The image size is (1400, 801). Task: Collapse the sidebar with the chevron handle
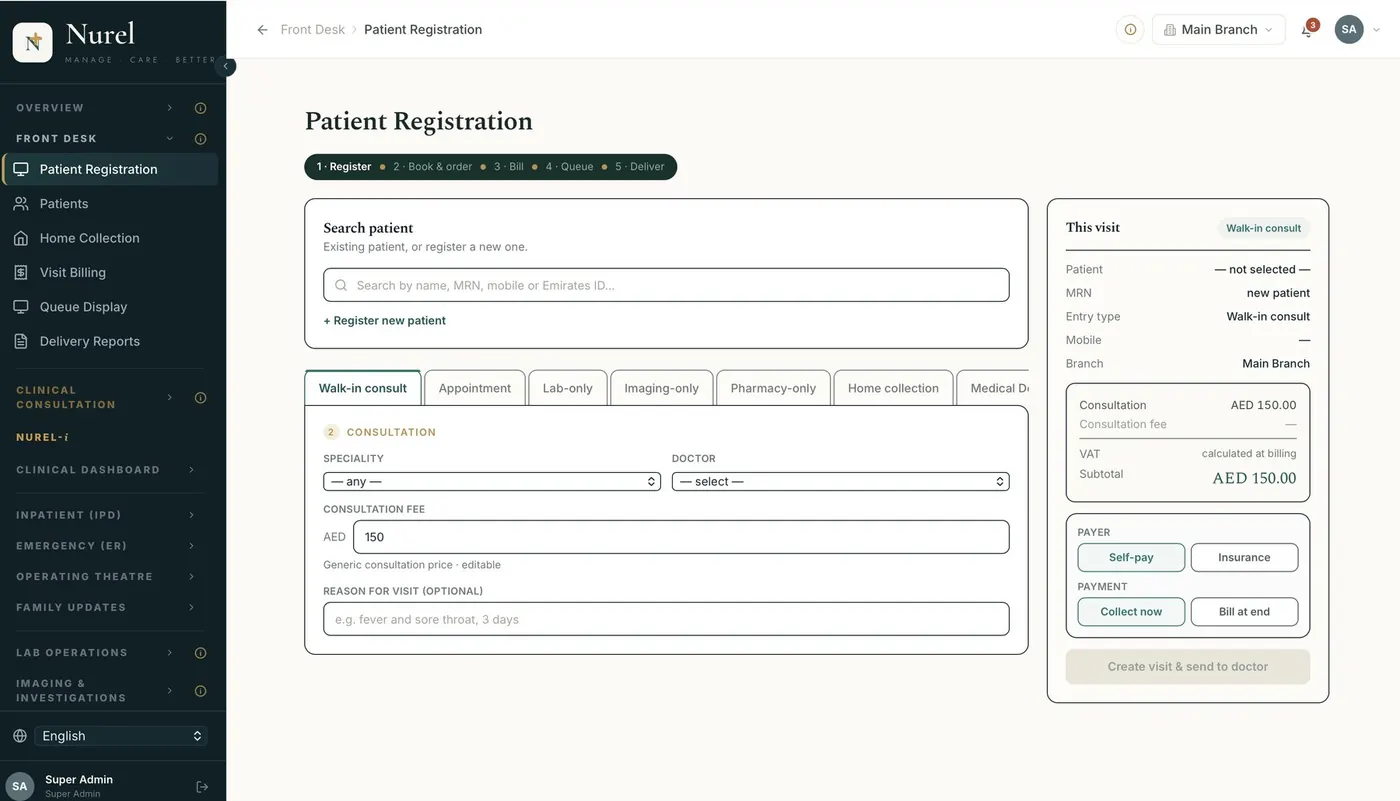click(x=226, y=66)
